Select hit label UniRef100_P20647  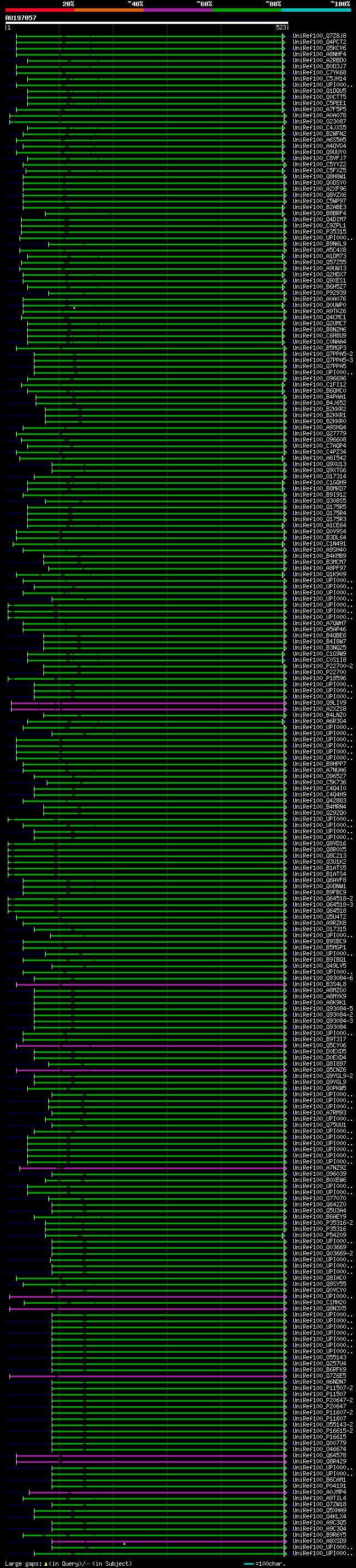[319, 1406]
